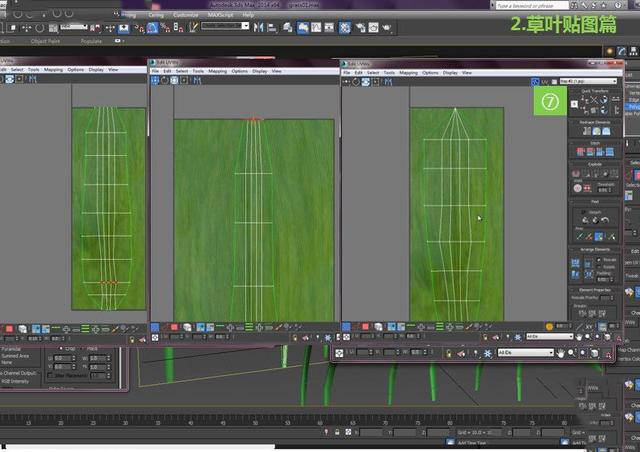This screenshot has width=640, height=452.
Task: Click Break icon in Explode rollout
Action: [576, 174]
